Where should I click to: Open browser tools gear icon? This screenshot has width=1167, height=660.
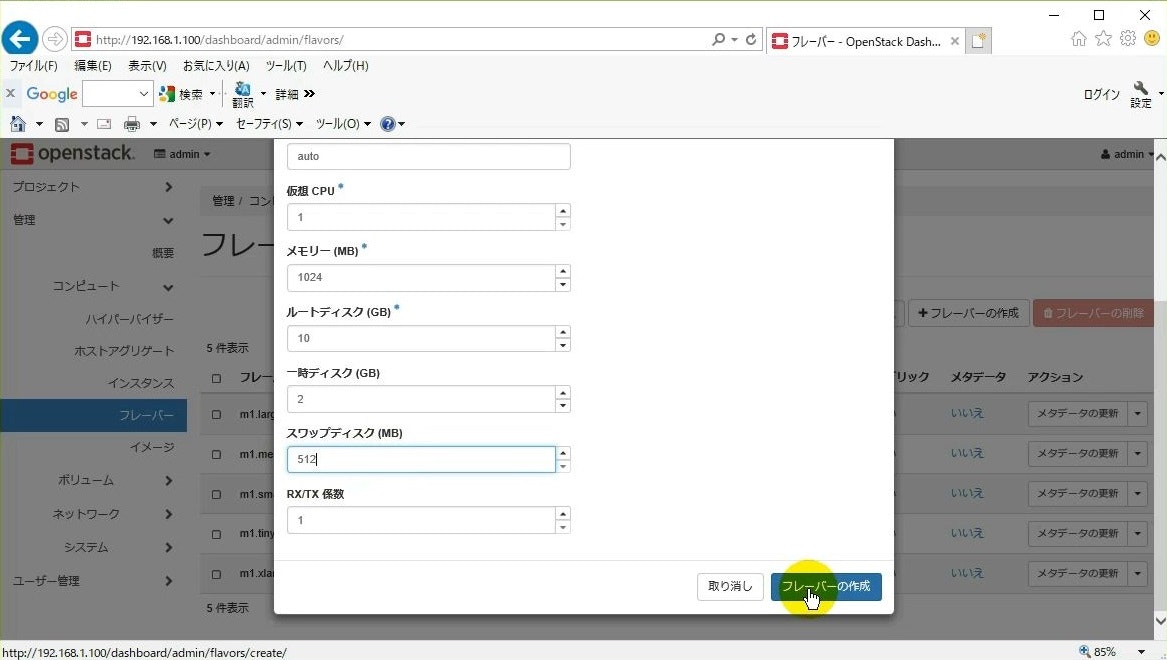tap(1128, 39)
